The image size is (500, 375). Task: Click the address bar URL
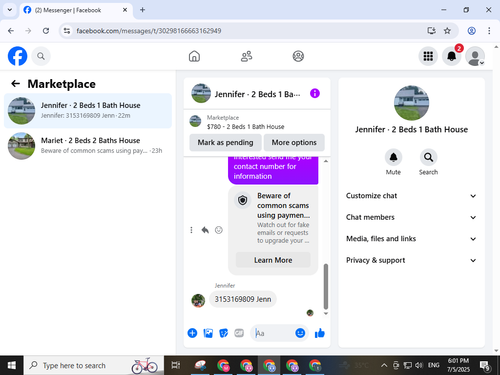[149, 31]
